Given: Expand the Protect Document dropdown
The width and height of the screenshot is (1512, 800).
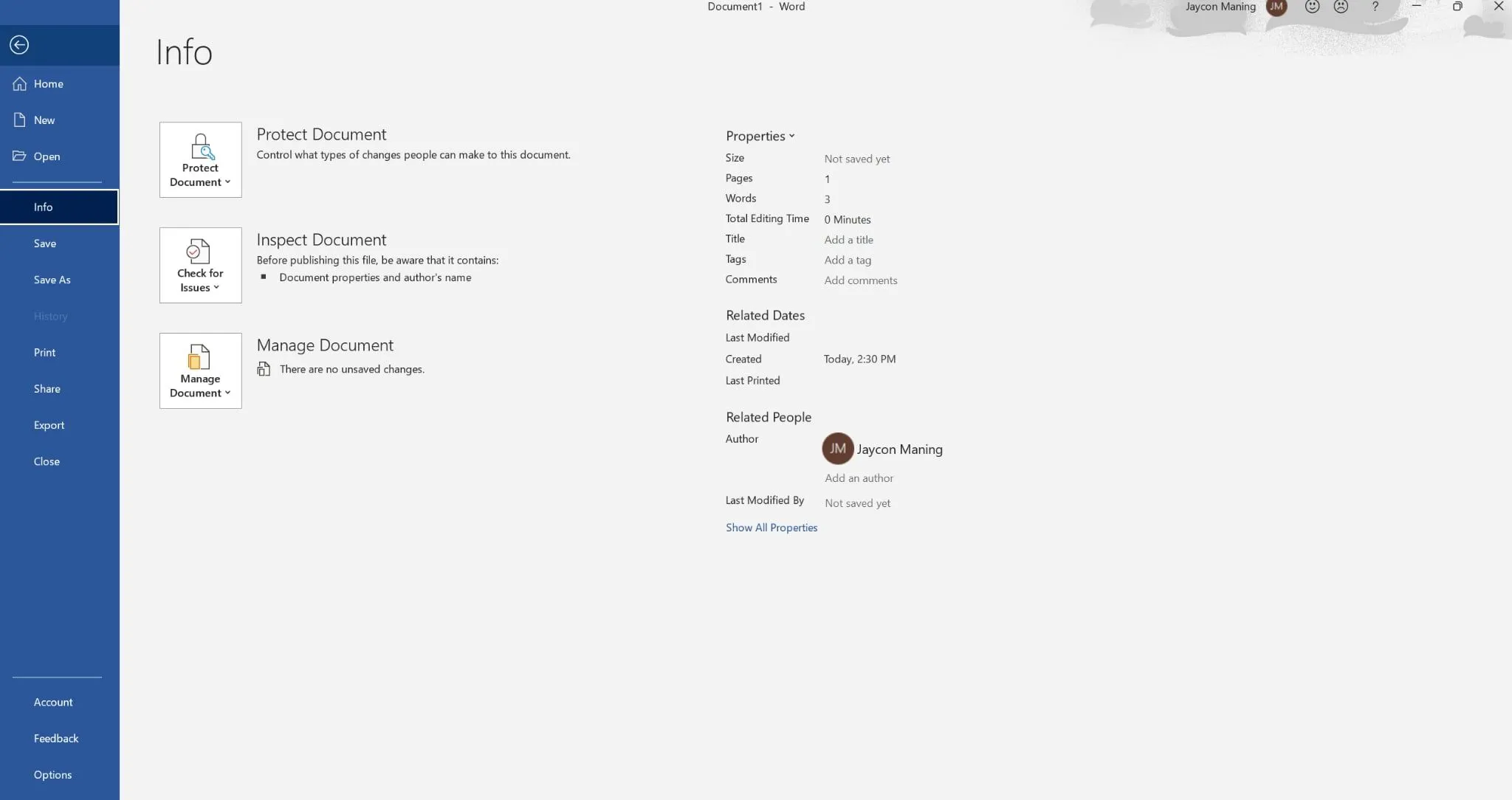Looking at the screenshot, I should click(200, 160).
